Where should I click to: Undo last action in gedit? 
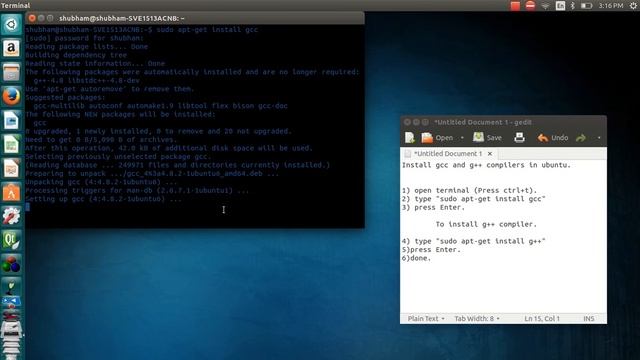tap(553, 138)
